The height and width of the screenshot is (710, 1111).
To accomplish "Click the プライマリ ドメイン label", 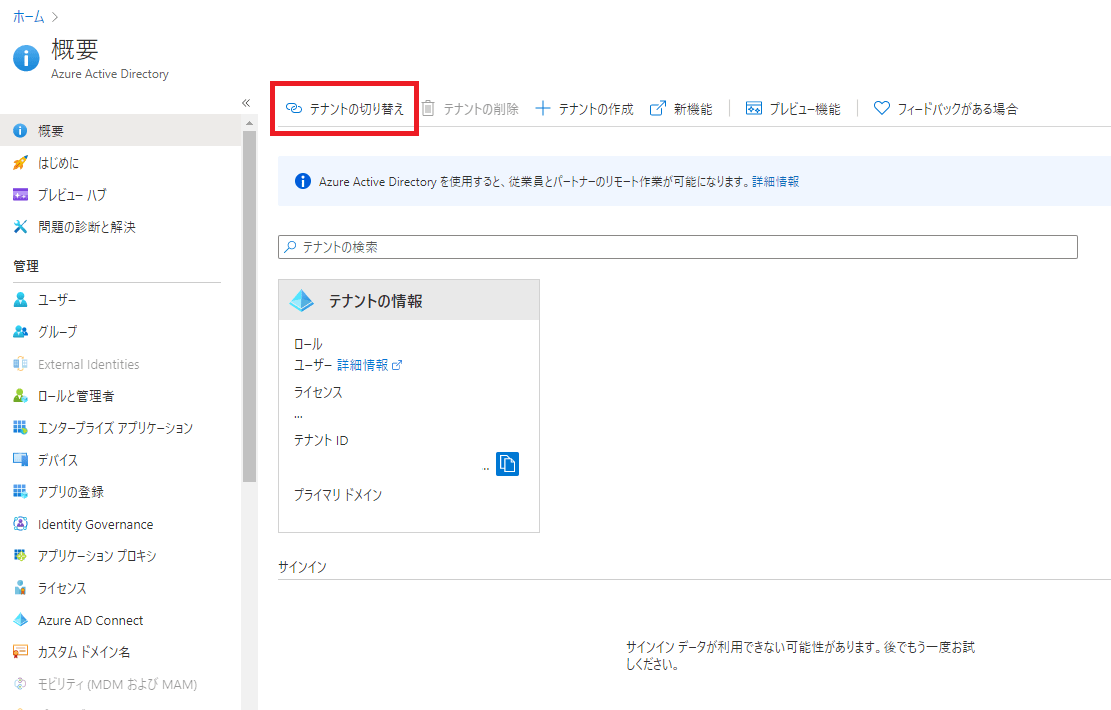I will (x=338, y=495).
